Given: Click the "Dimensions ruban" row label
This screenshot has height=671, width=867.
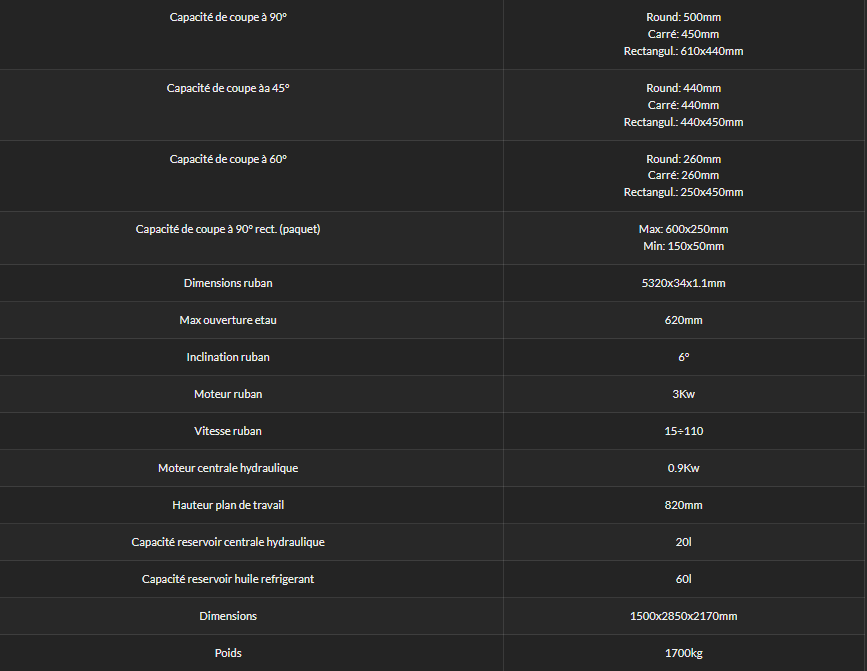Looking at the screenshot, I should point(228,283).
